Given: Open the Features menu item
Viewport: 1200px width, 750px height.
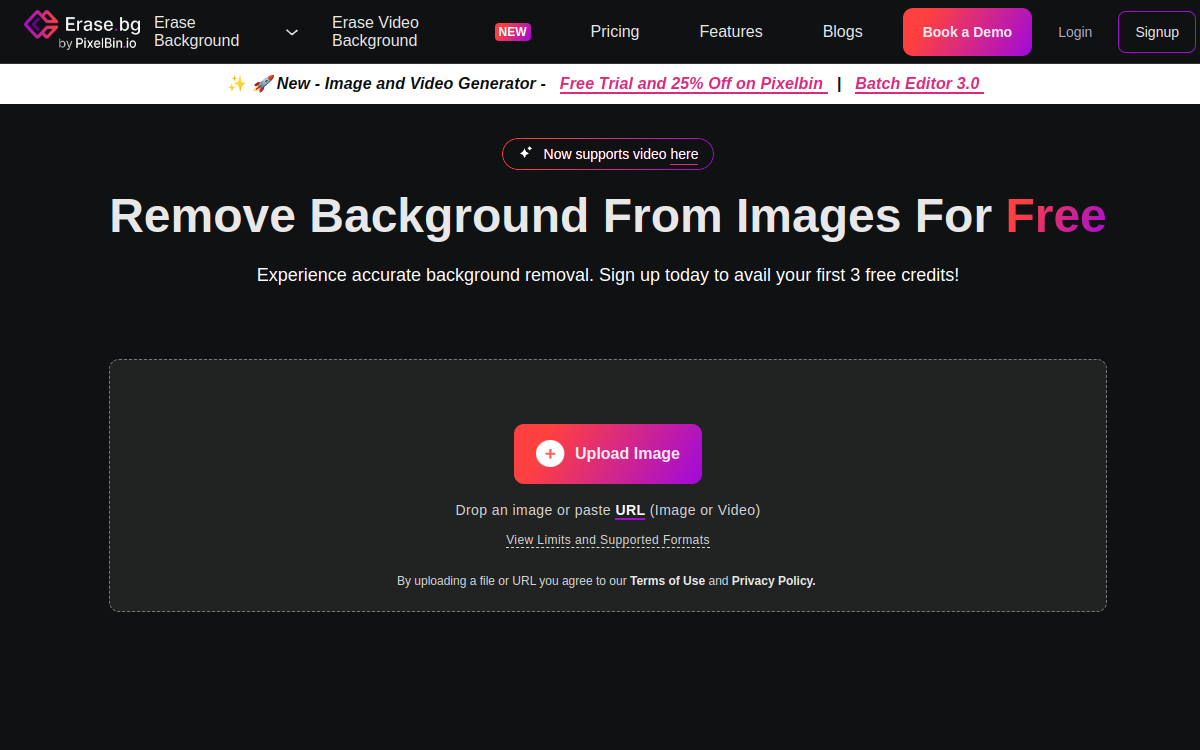Looking at the screenshot, I should pos(730,32).
